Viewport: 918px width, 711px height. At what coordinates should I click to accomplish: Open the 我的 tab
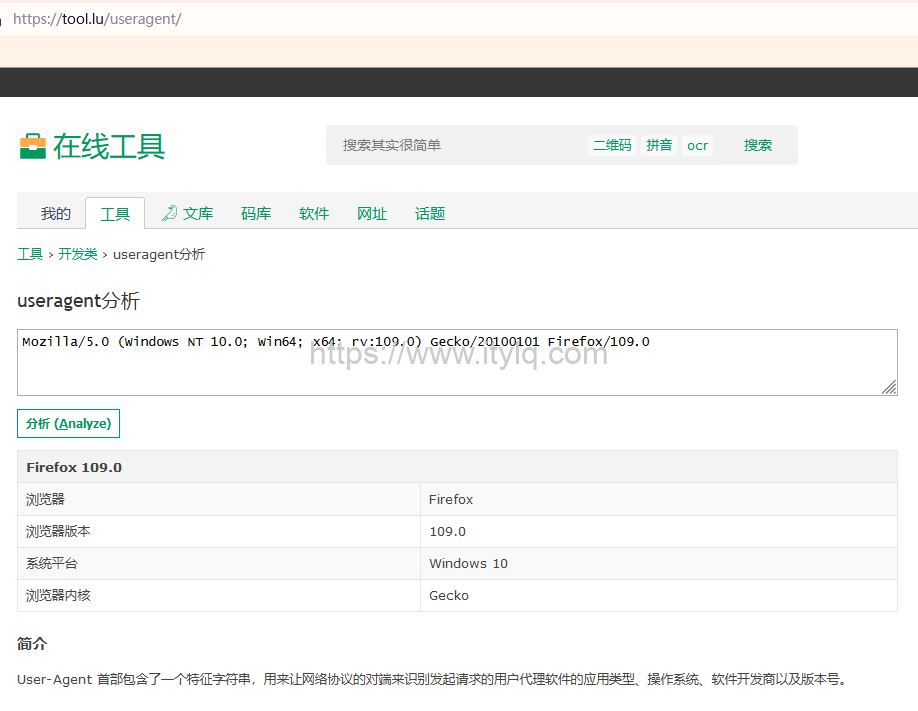click(x=56, y=213)
